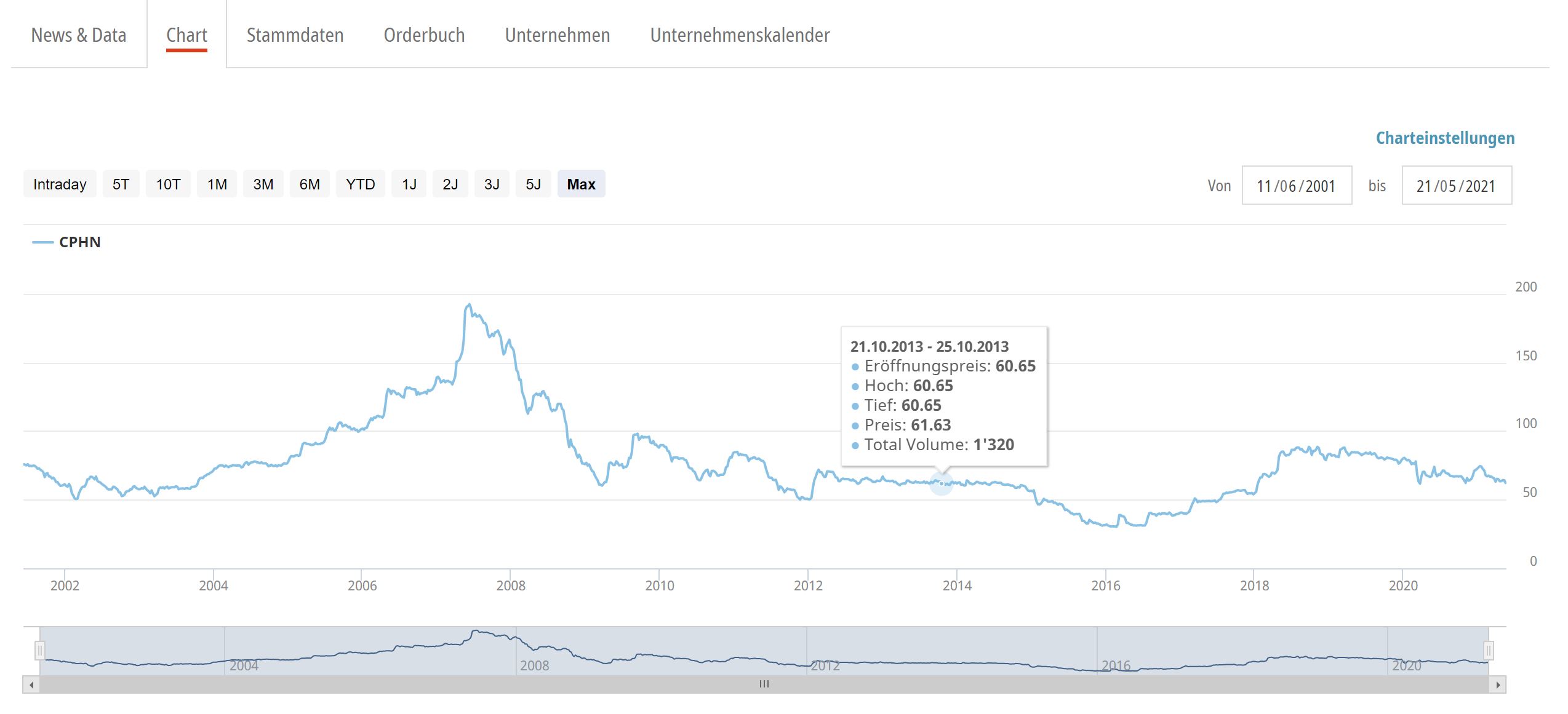Toggle CPHN series in chart legend
1568x714 pixels.
[x=79, y=242]
